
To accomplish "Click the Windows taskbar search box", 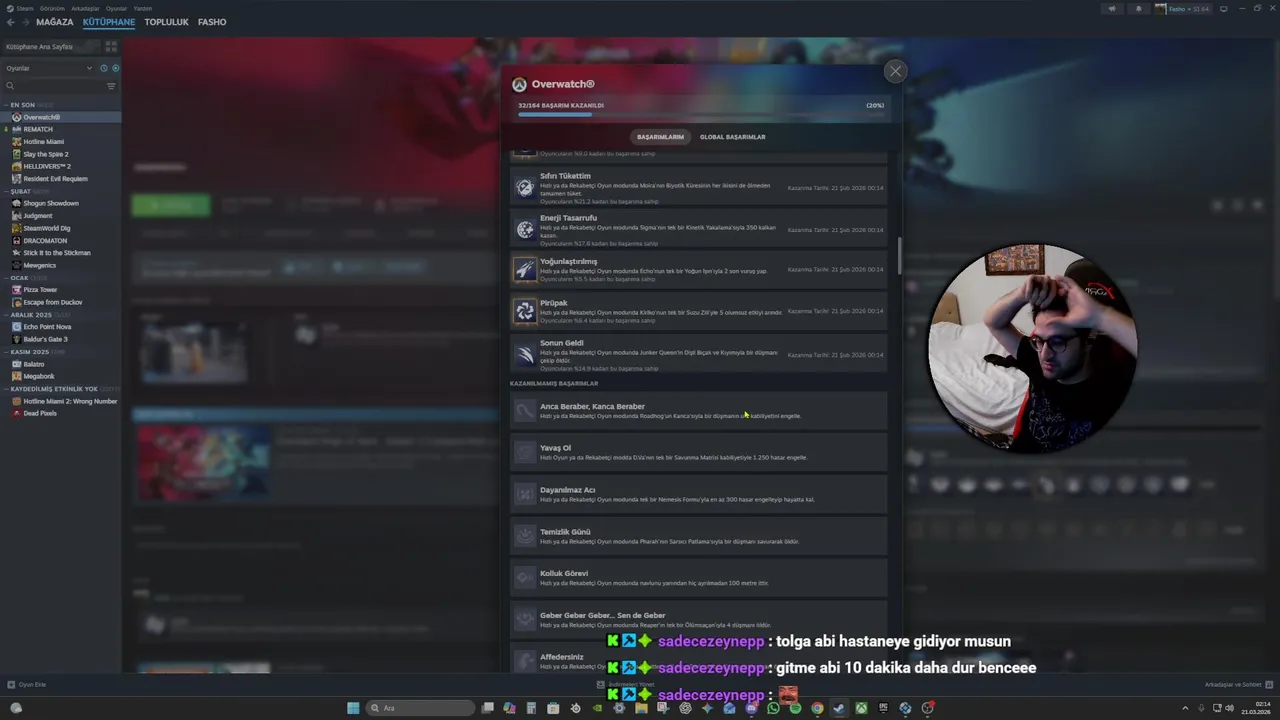I will (420, 708).
